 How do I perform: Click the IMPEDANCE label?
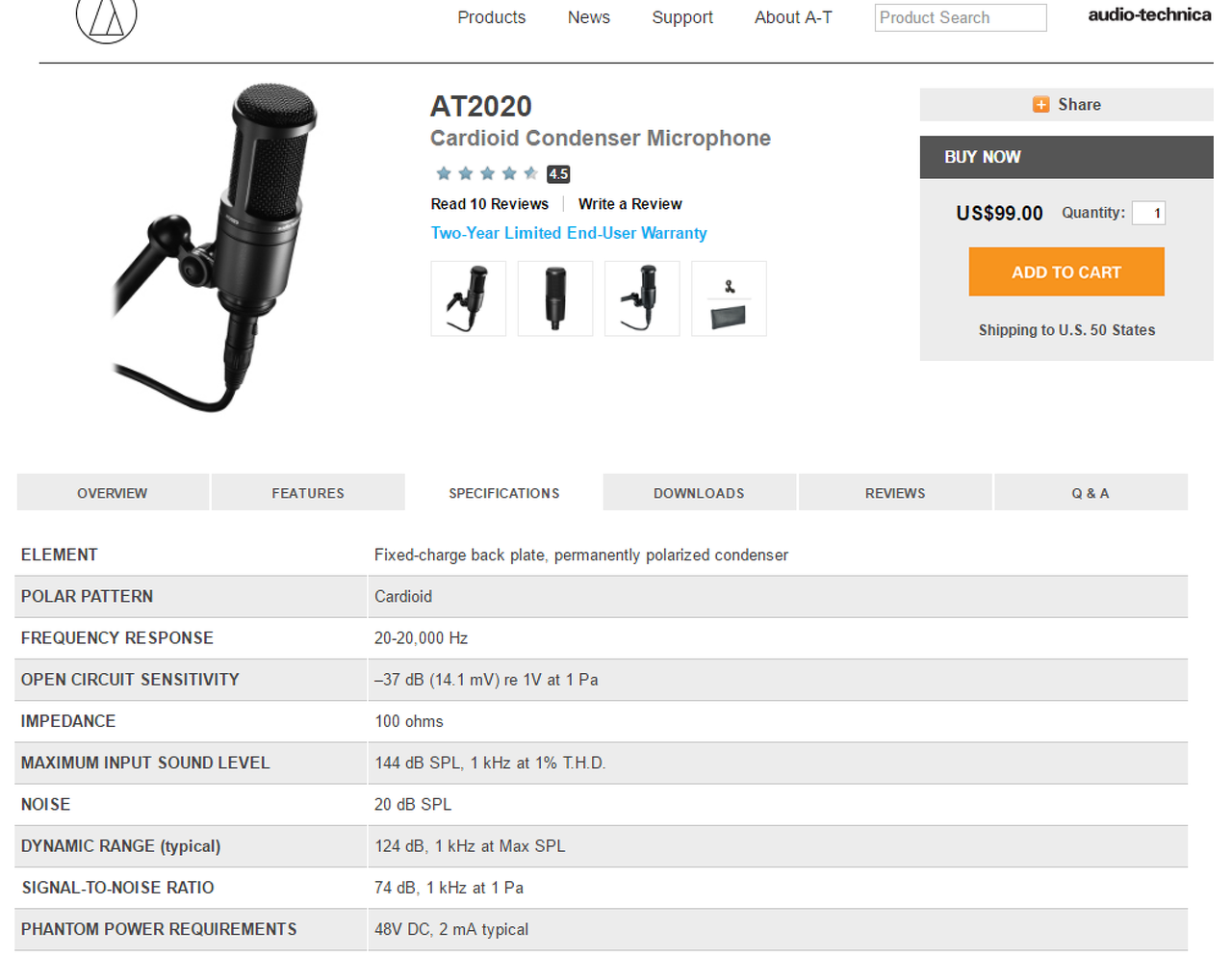click(68, 721)
